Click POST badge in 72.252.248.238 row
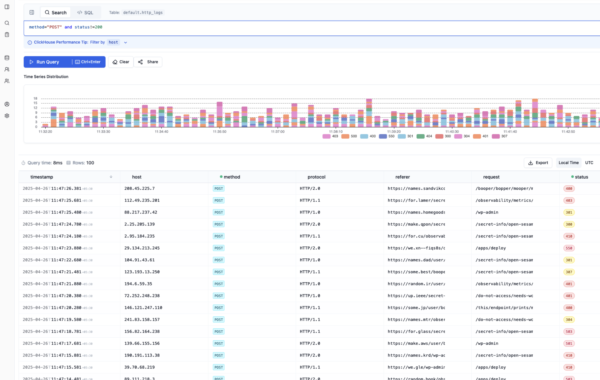Image resolution: width=600 pixels, height=380 pixels. pos(218,295)
